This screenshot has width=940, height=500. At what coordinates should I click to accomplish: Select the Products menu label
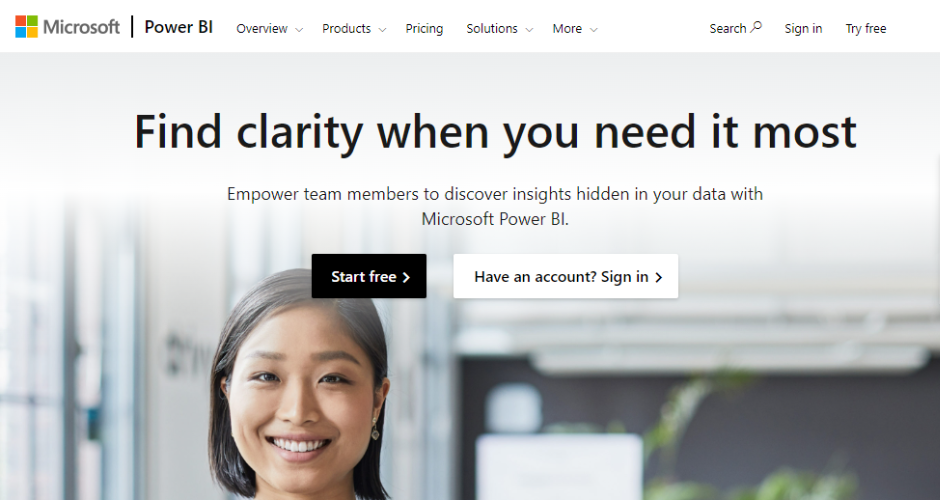coord(347,29)
